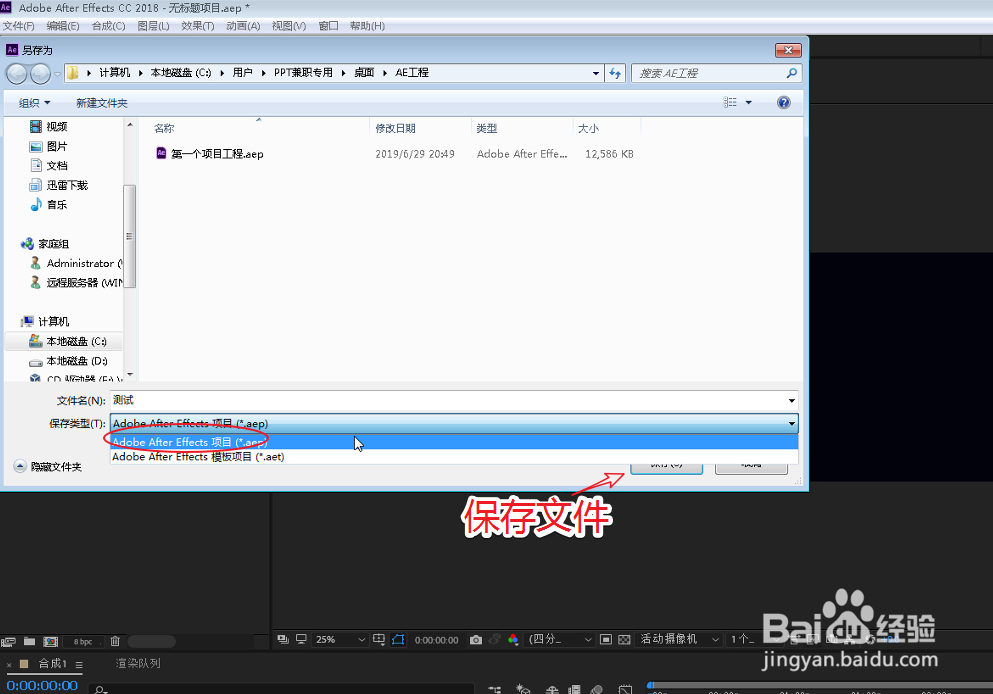
Task: Open the 保存类型 combo box arrow
Action: (792, 424)
